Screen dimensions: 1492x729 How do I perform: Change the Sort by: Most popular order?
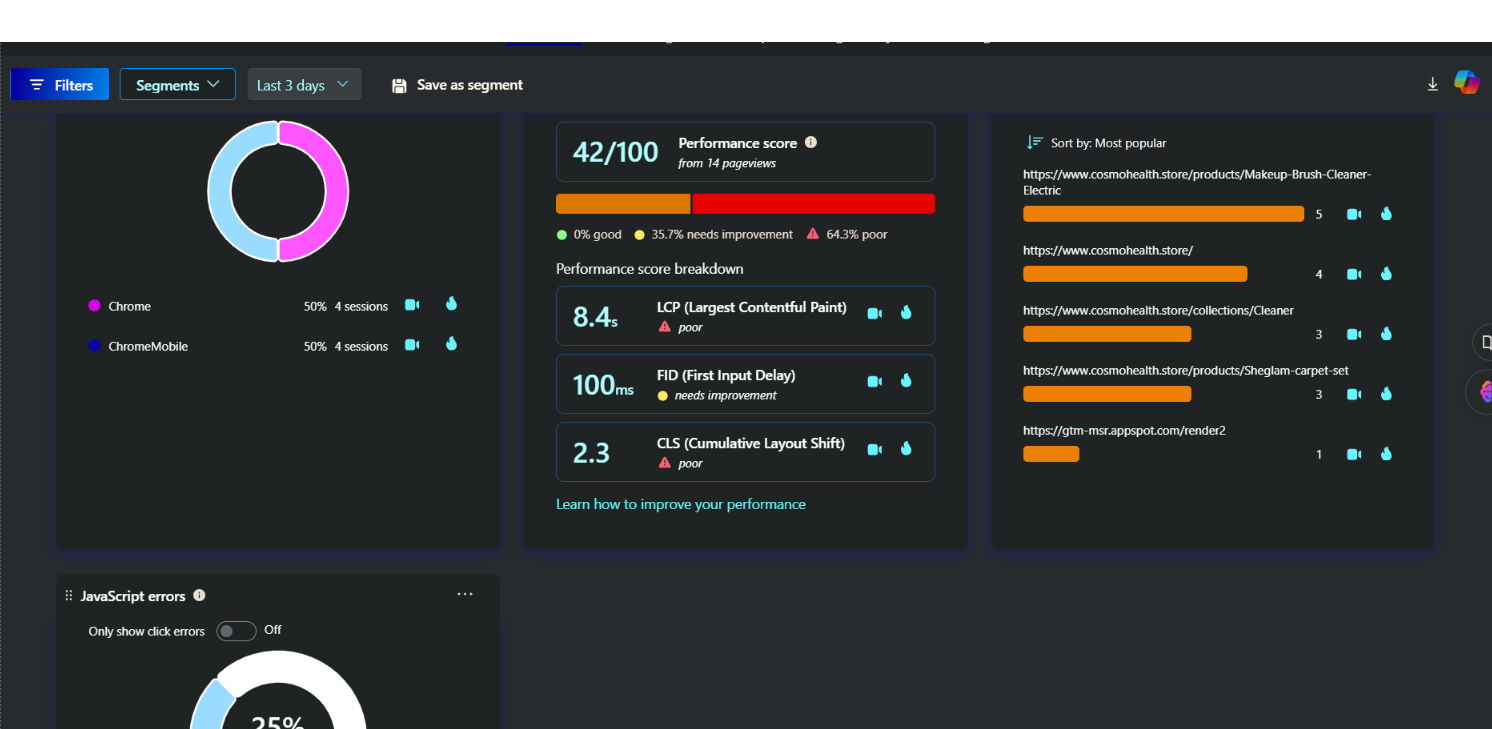(x=1096, y=143)
